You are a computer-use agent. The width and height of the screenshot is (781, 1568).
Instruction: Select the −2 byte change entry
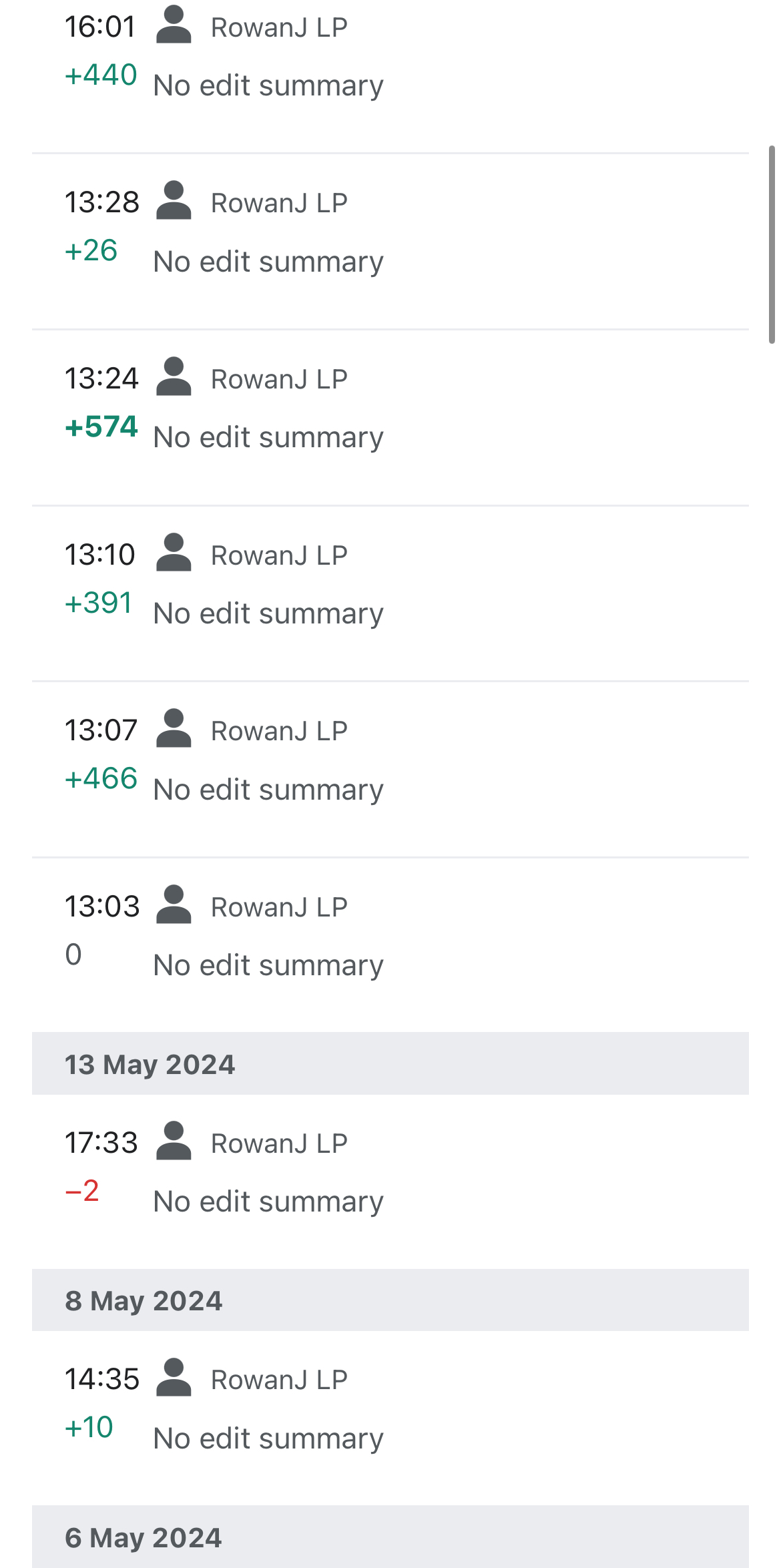[82, 1191]
